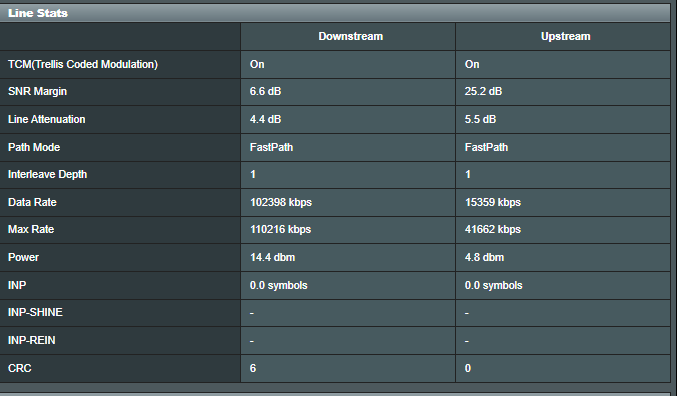Click the INP-SHINE row label
This screenshot has height=396, width=677.
coord(35,312)
